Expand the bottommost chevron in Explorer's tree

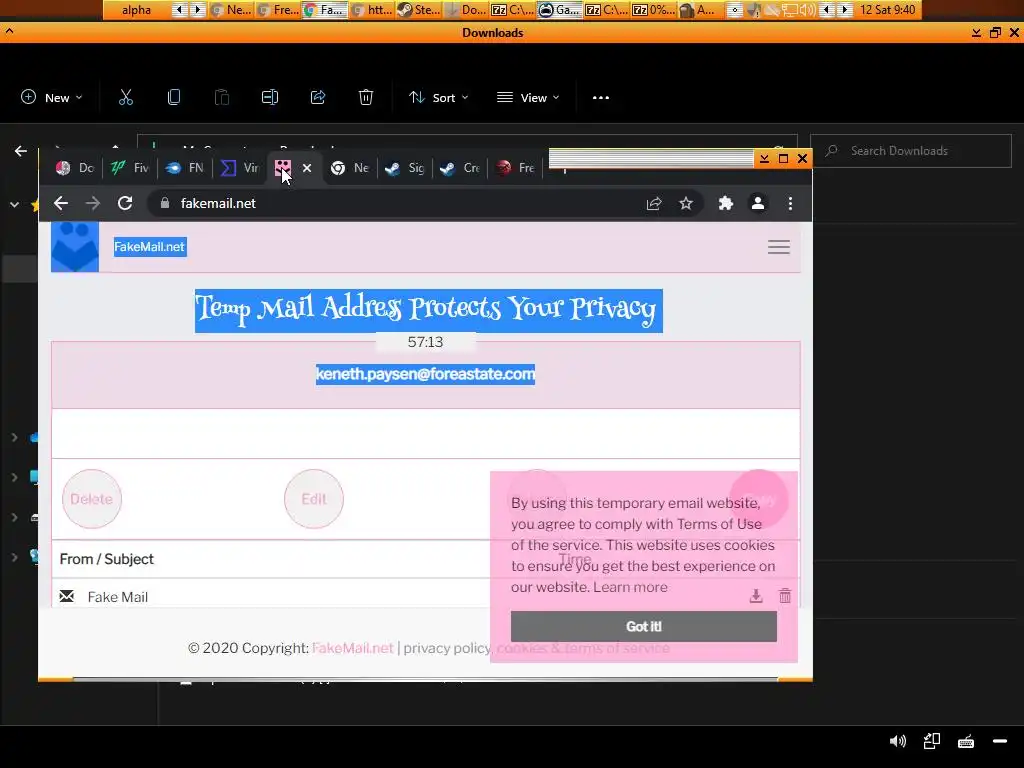click(14, 557)
